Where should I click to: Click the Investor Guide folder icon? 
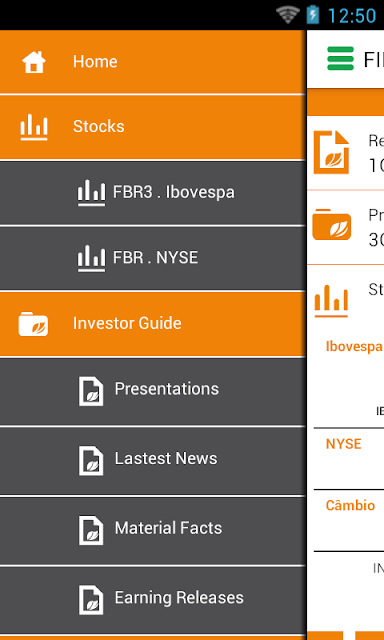[x=33, y=324]
